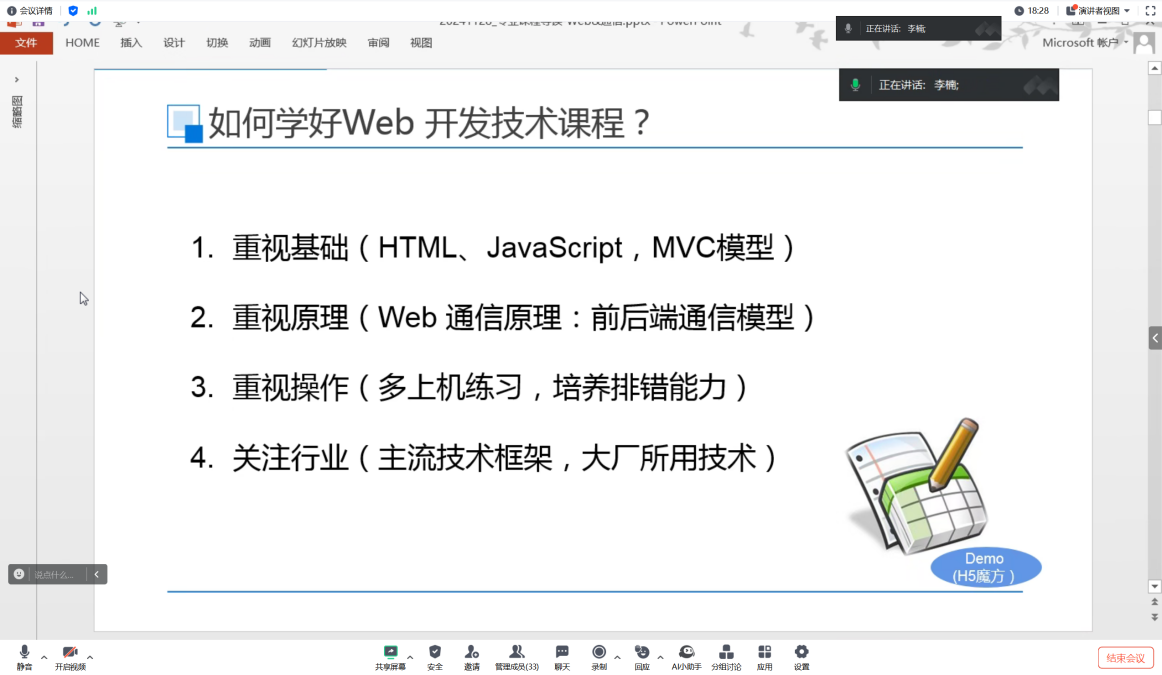Click the 邀请 invite icon
Screen dimensions: 1162x675
click(471, 654)
